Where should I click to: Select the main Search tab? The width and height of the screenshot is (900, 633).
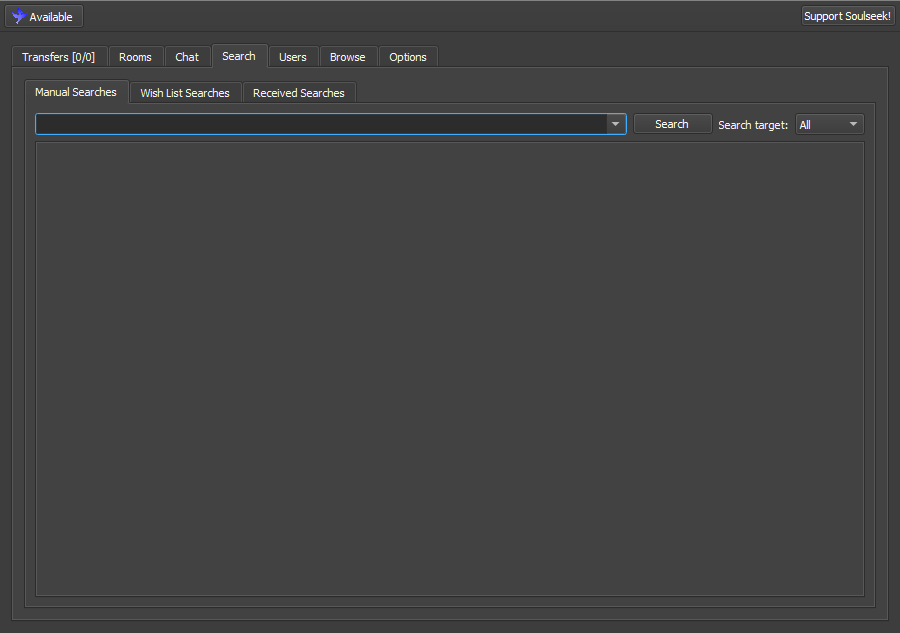pyautogui.click(x=239, y=56)
